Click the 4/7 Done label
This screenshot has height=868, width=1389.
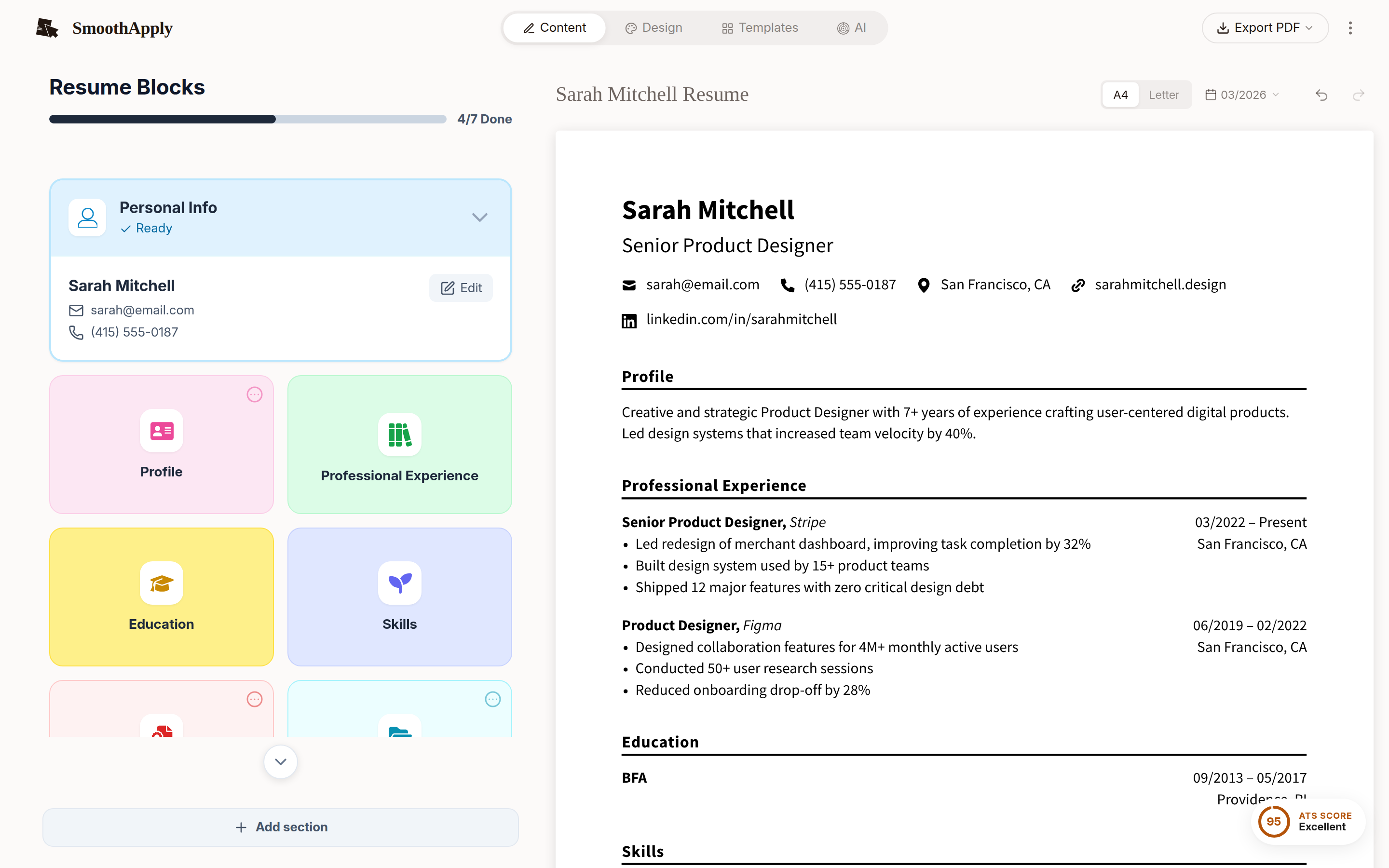click(x=484, y=119)
